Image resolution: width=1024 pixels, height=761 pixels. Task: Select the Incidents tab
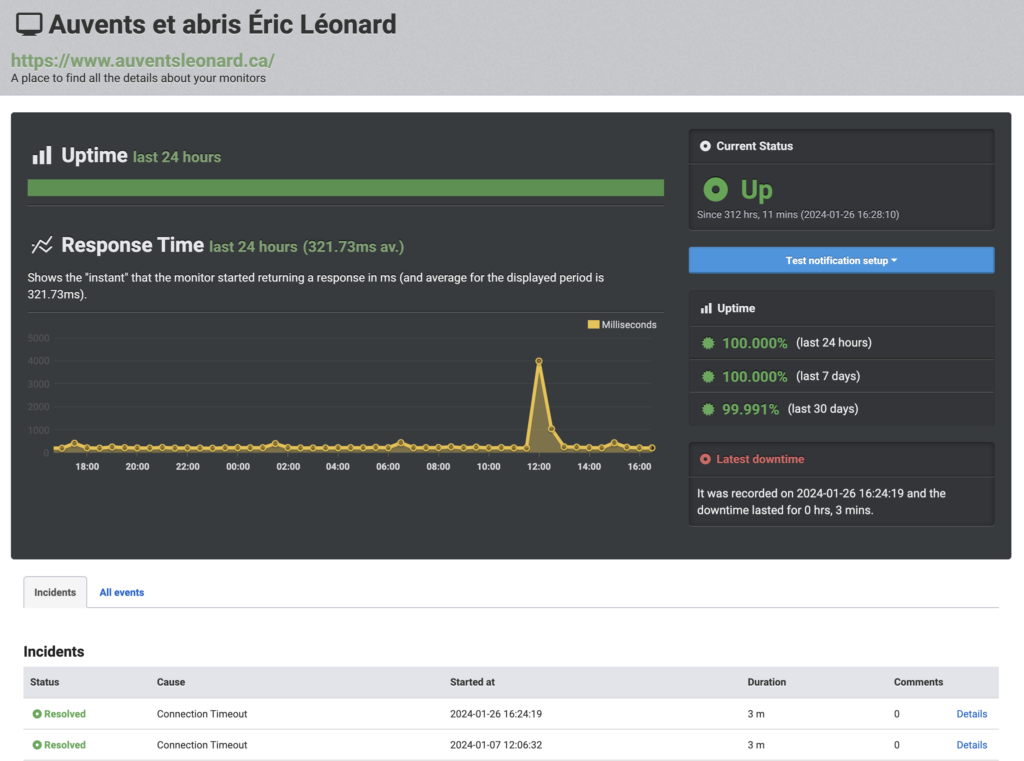[55, 592]
